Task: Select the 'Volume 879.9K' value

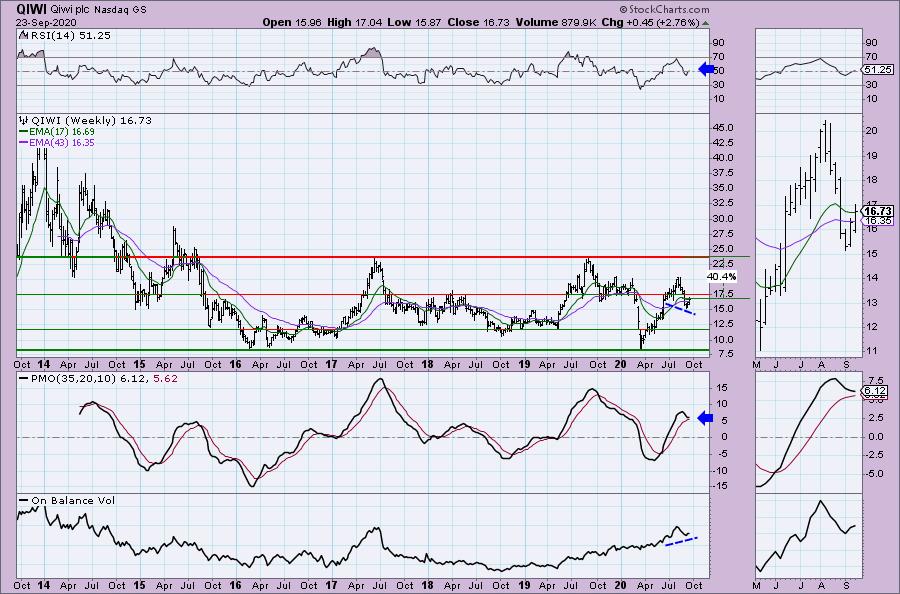Action: click(557, 22)
